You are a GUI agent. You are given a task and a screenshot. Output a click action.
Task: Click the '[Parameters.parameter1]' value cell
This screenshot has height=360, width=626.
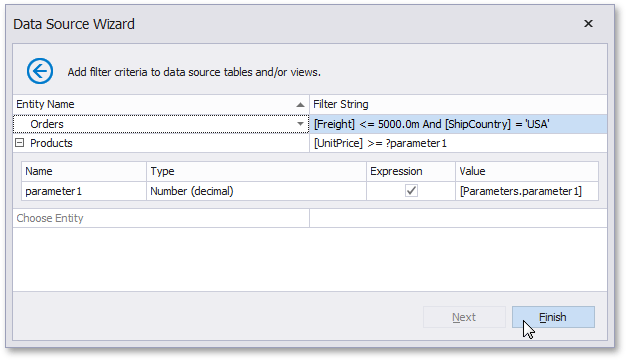tap(527, 191)
